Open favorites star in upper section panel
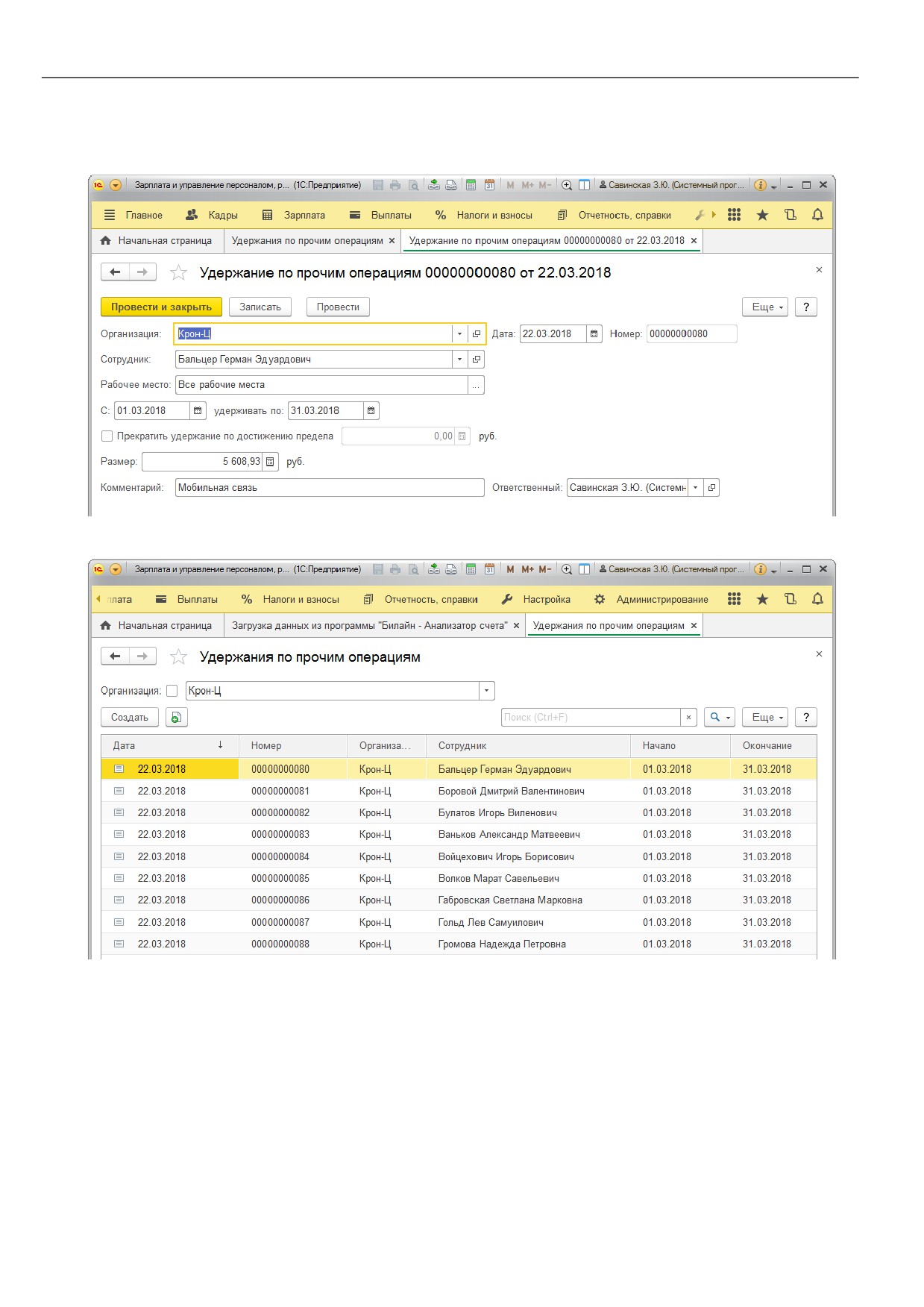 [762, 215]
